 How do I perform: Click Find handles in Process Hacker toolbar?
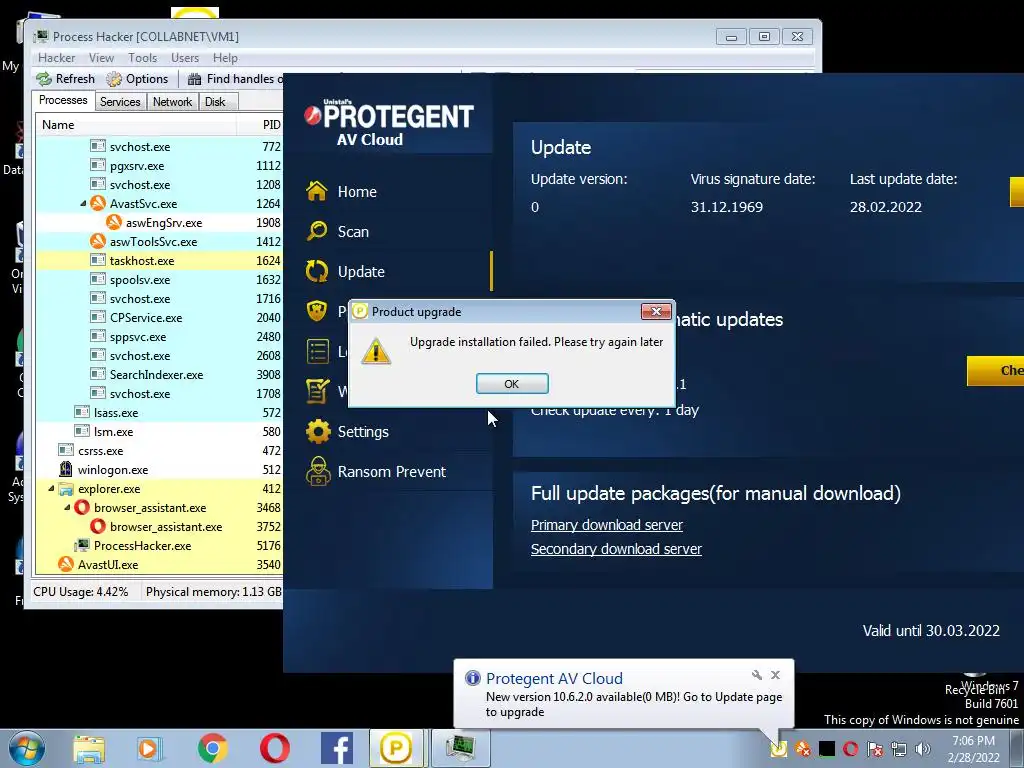pyautogui.click(x=235, y=79)
